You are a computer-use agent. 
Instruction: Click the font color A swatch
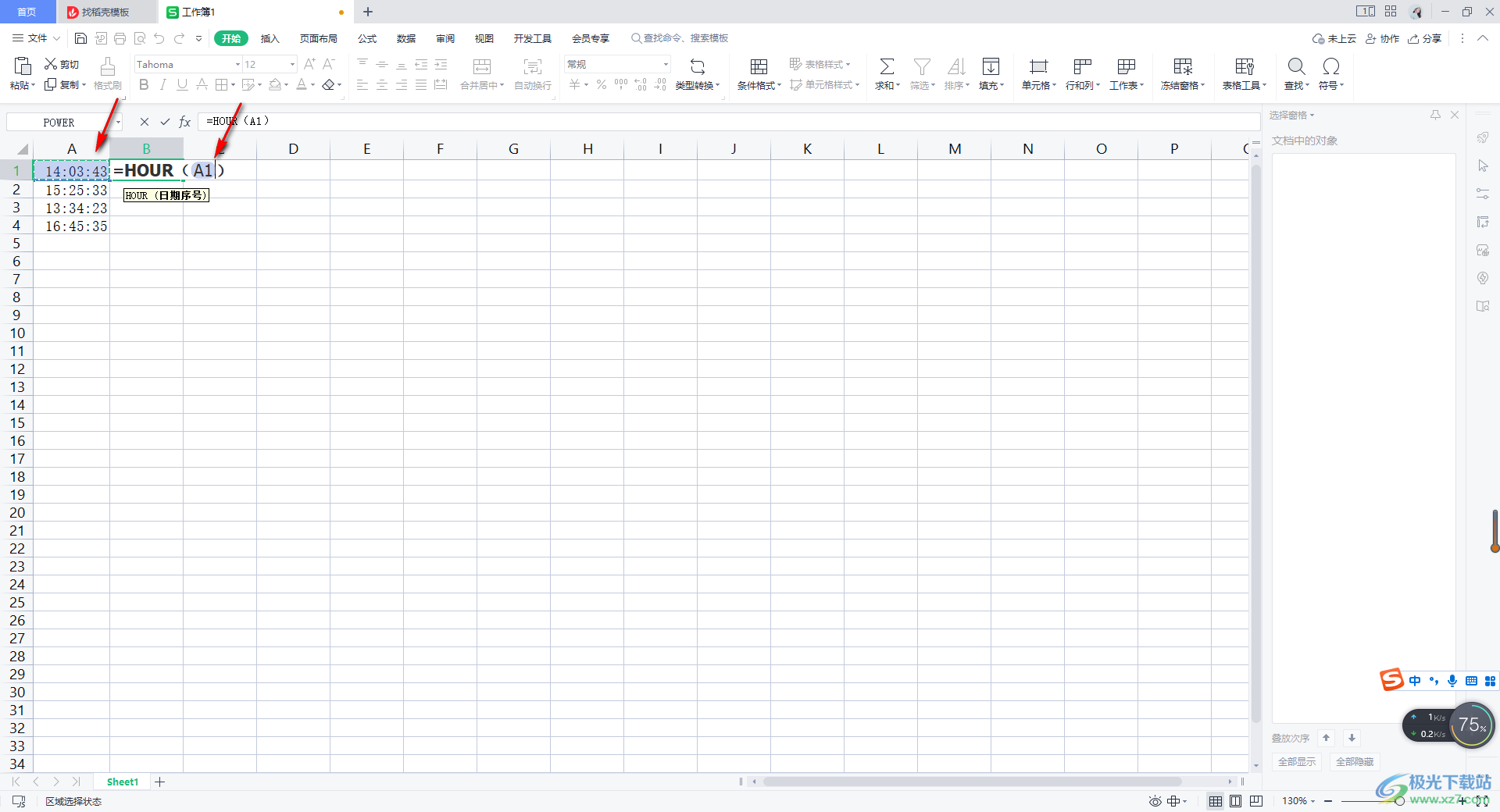point(302,84)
